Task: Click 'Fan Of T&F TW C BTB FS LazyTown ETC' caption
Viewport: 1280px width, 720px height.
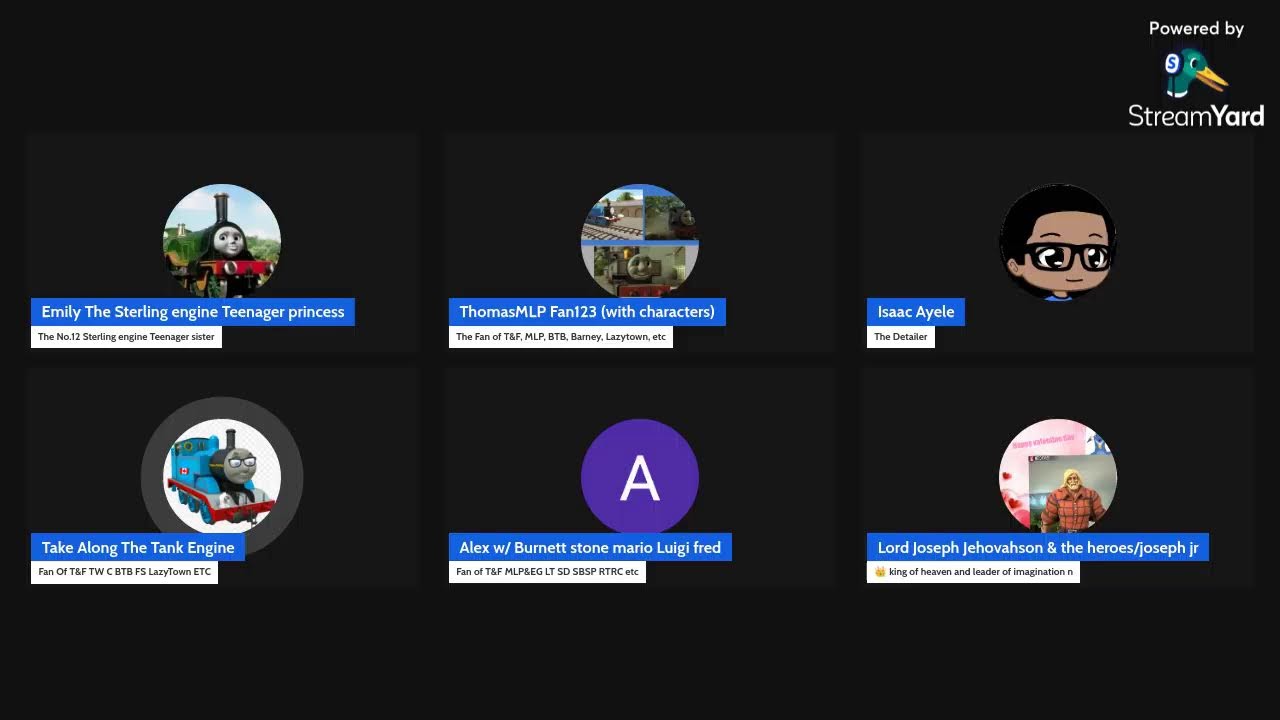Action: pos(124,573)
